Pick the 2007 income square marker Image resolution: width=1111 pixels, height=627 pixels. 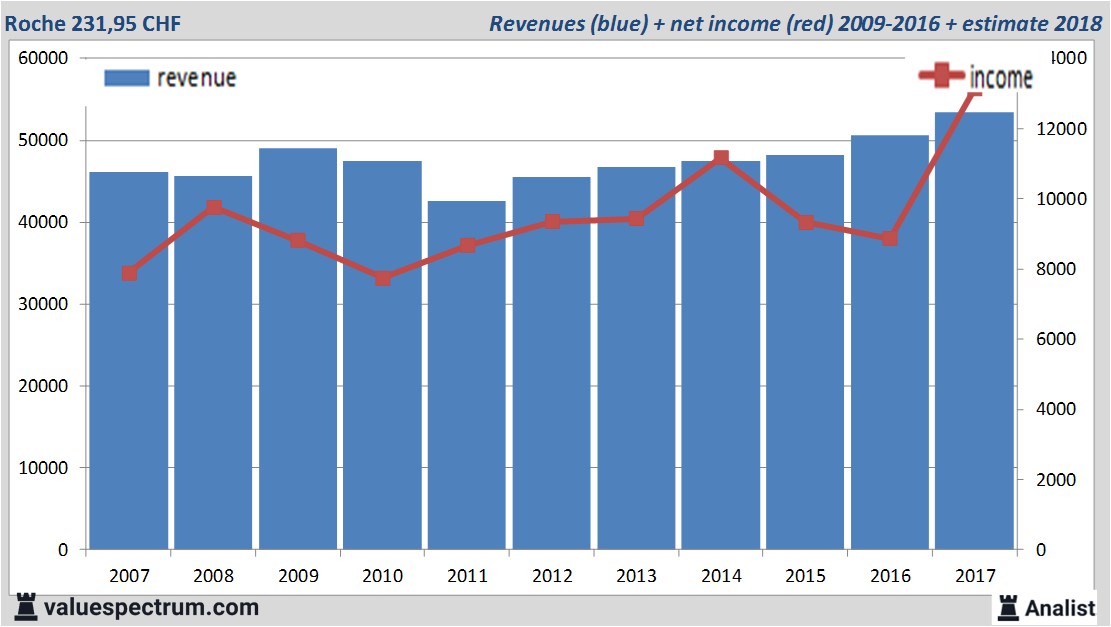(129, 273)
